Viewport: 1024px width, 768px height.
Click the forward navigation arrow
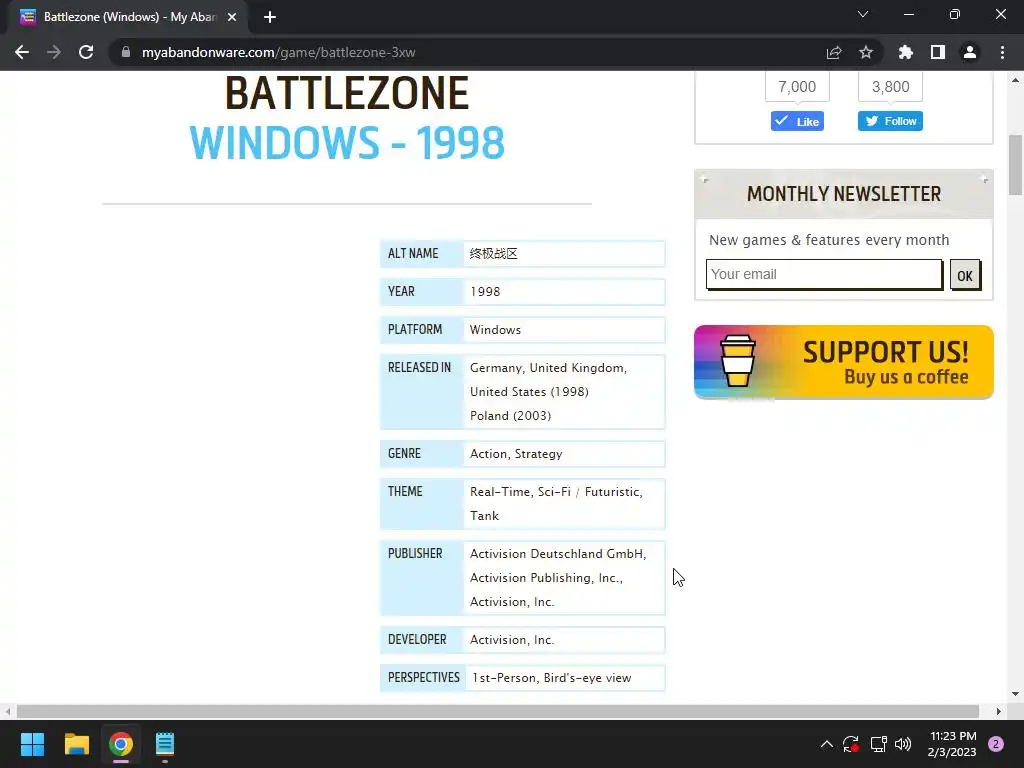click(x=54, y=52)
